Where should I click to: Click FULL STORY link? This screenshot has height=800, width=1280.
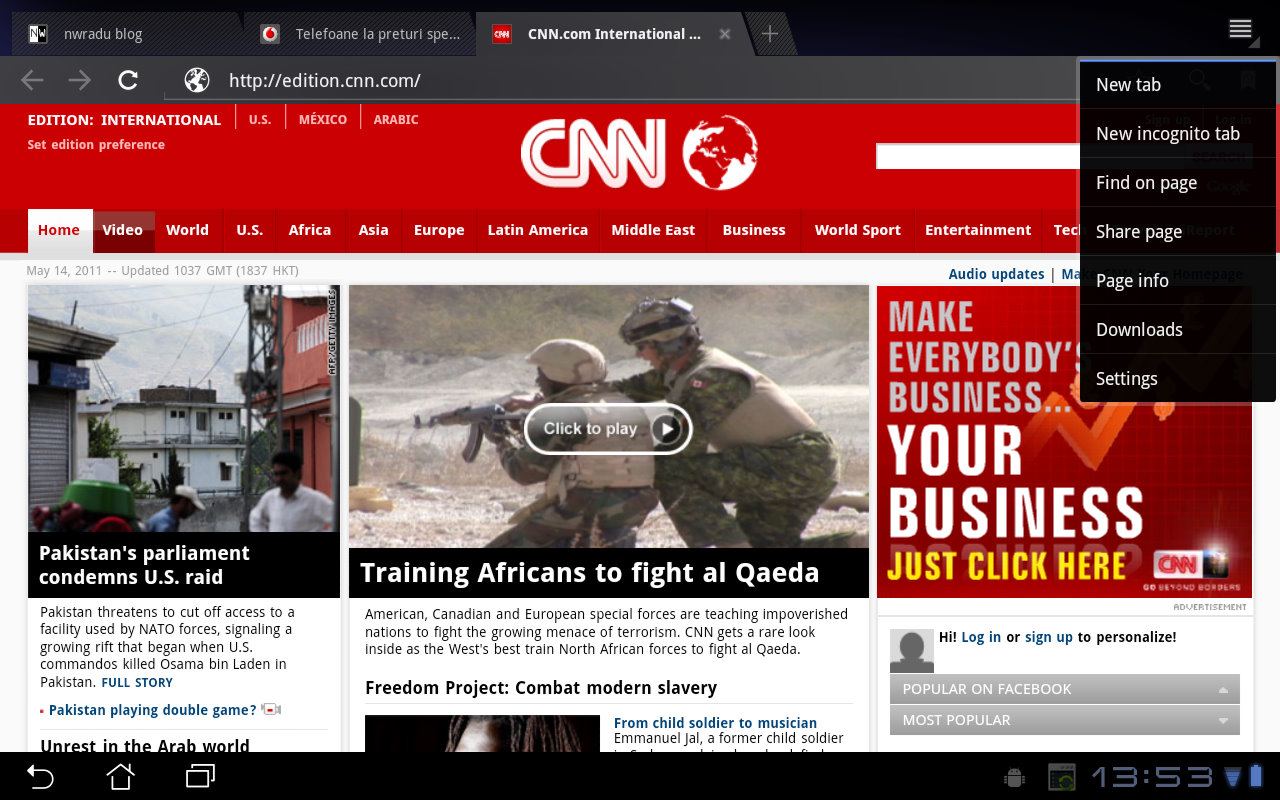tap(137, 683)
